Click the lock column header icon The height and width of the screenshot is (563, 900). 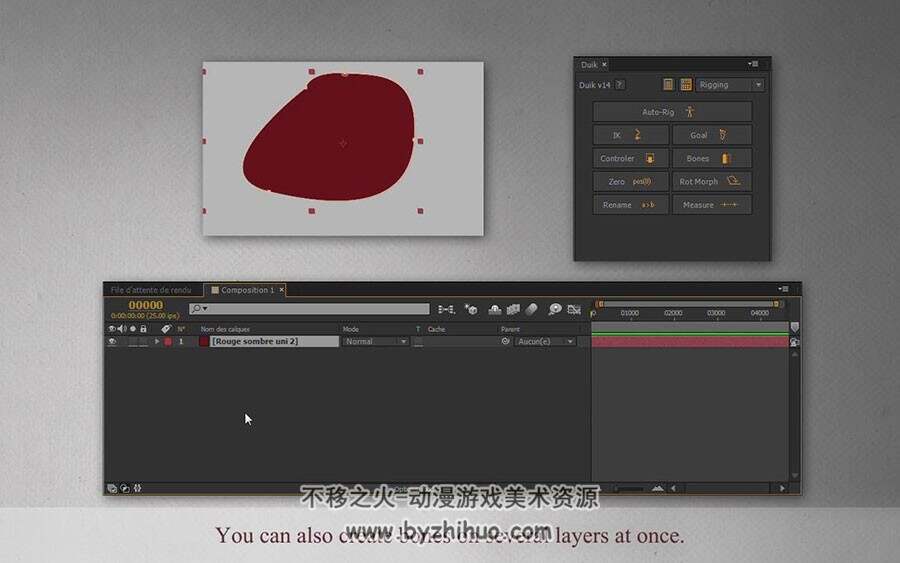(143, 329)
